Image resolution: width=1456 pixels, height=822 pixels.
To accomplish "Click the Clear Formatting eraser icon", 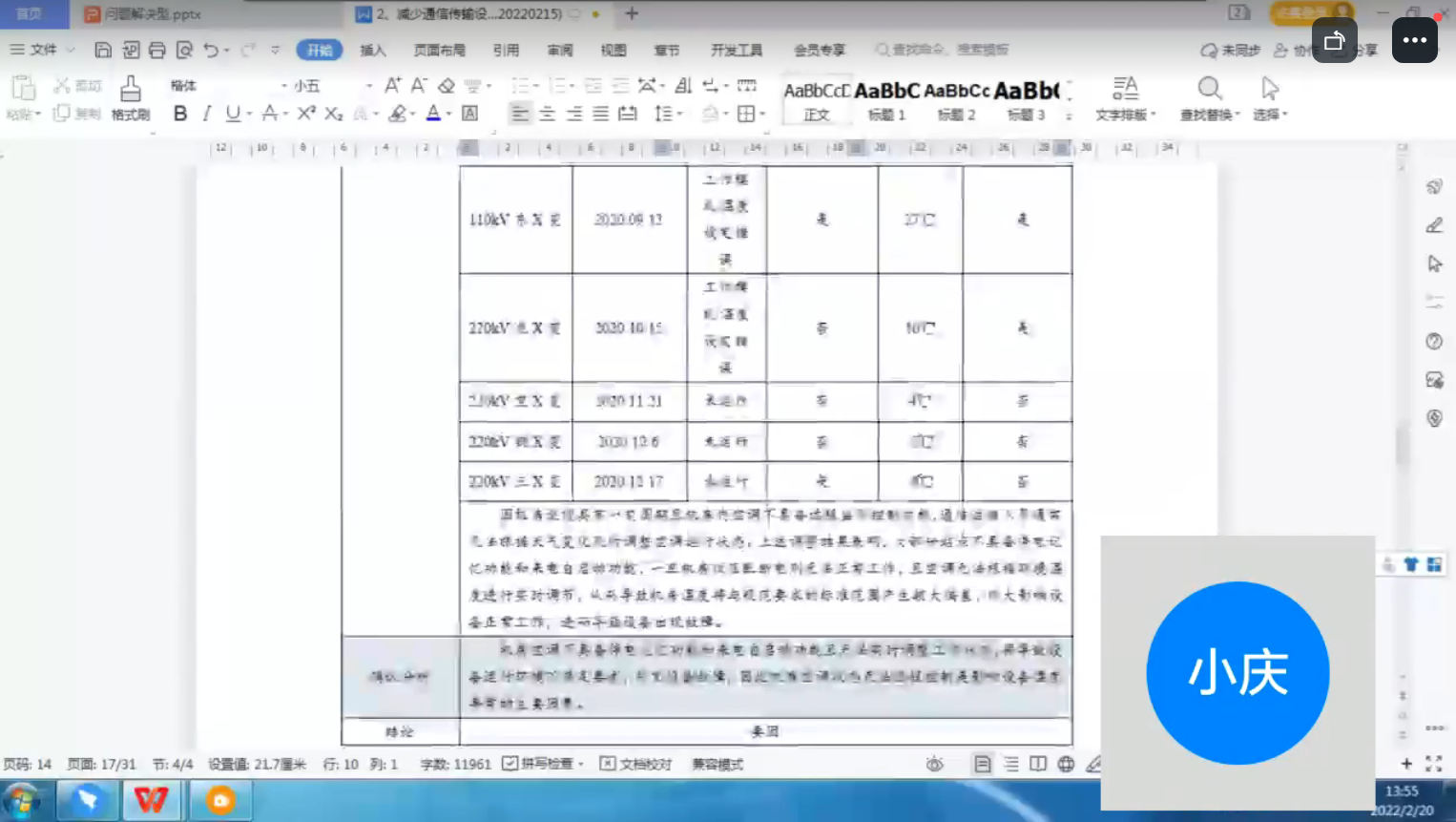I will click(446, 86).
